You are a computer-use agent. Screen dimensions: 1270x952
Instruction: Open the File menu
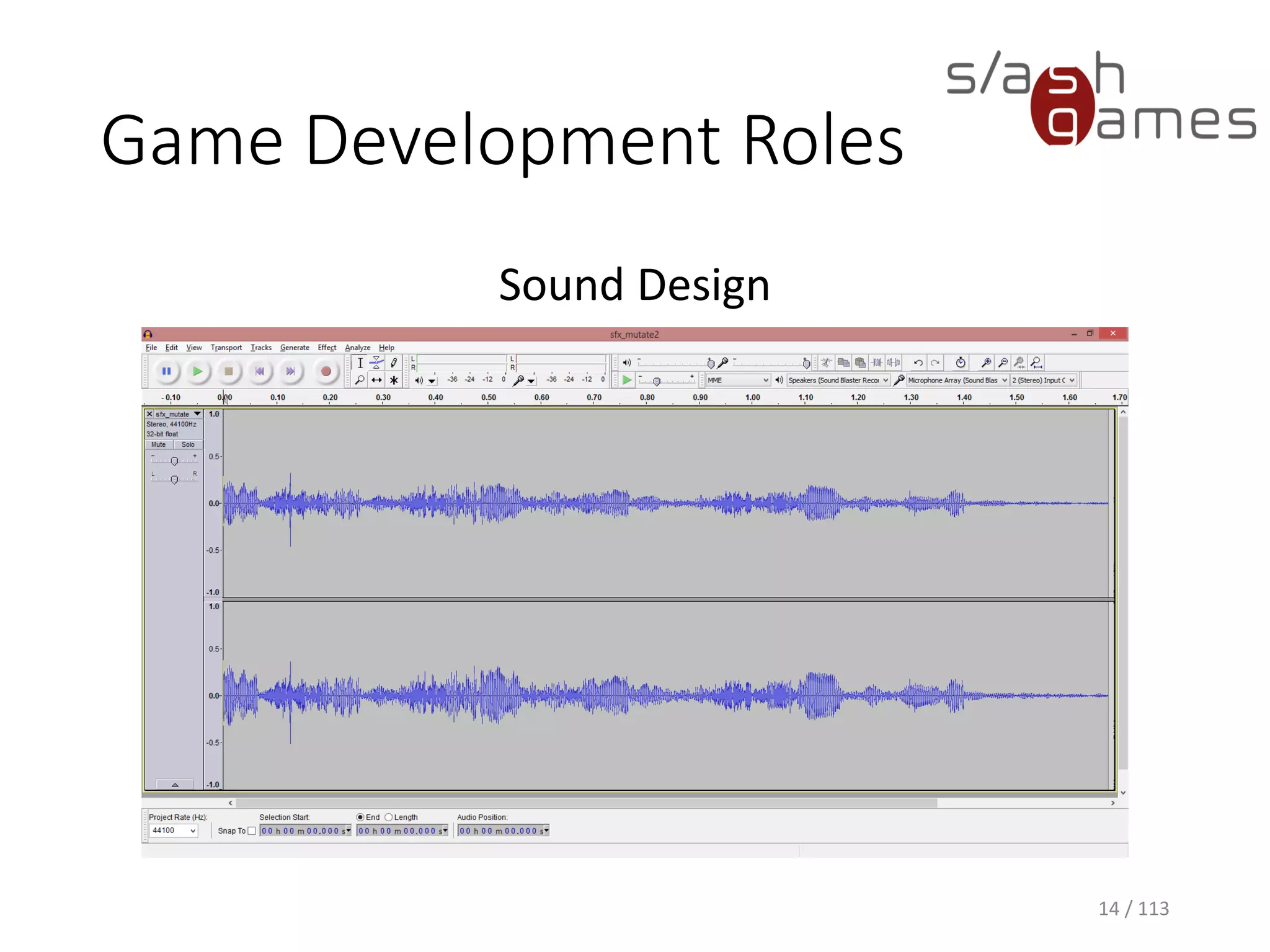[x=151, y=348]
